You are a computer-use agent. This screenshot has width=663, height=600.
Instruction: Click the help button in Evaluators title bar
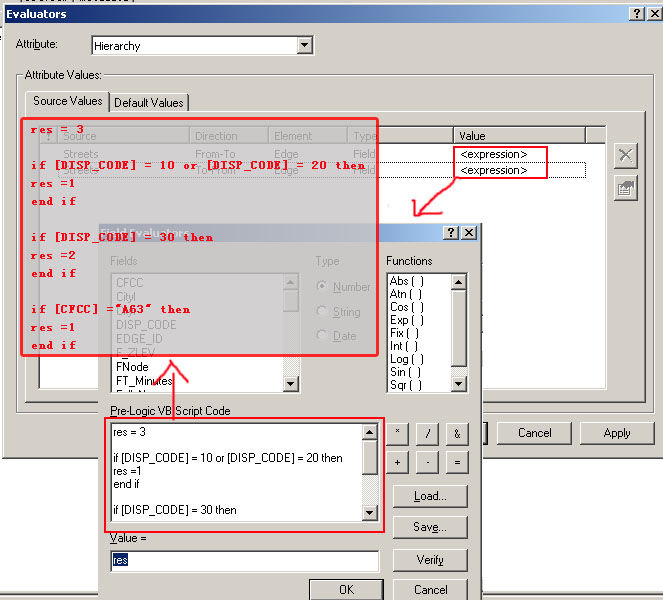[637, 14]
